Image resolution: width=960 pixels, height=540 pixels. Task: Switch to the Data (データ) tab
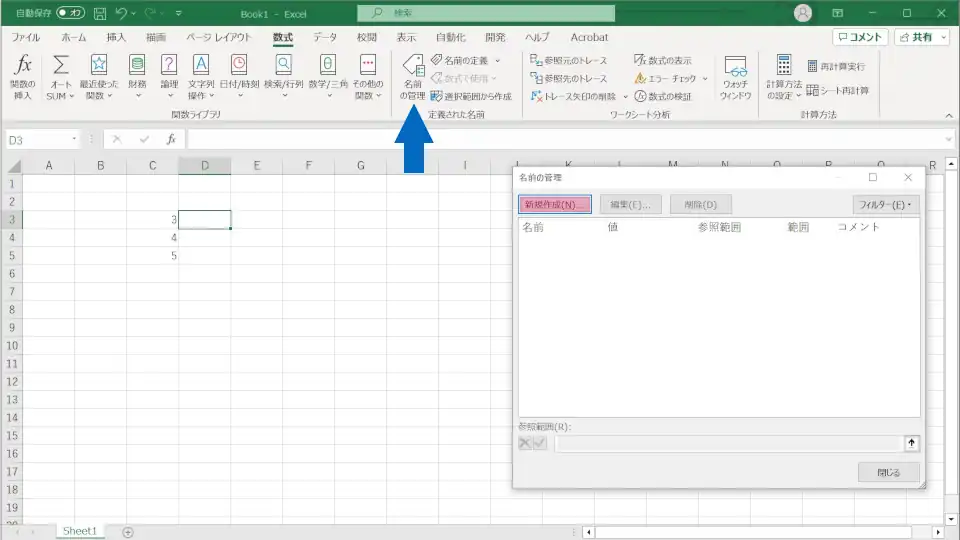pos(324,37)
